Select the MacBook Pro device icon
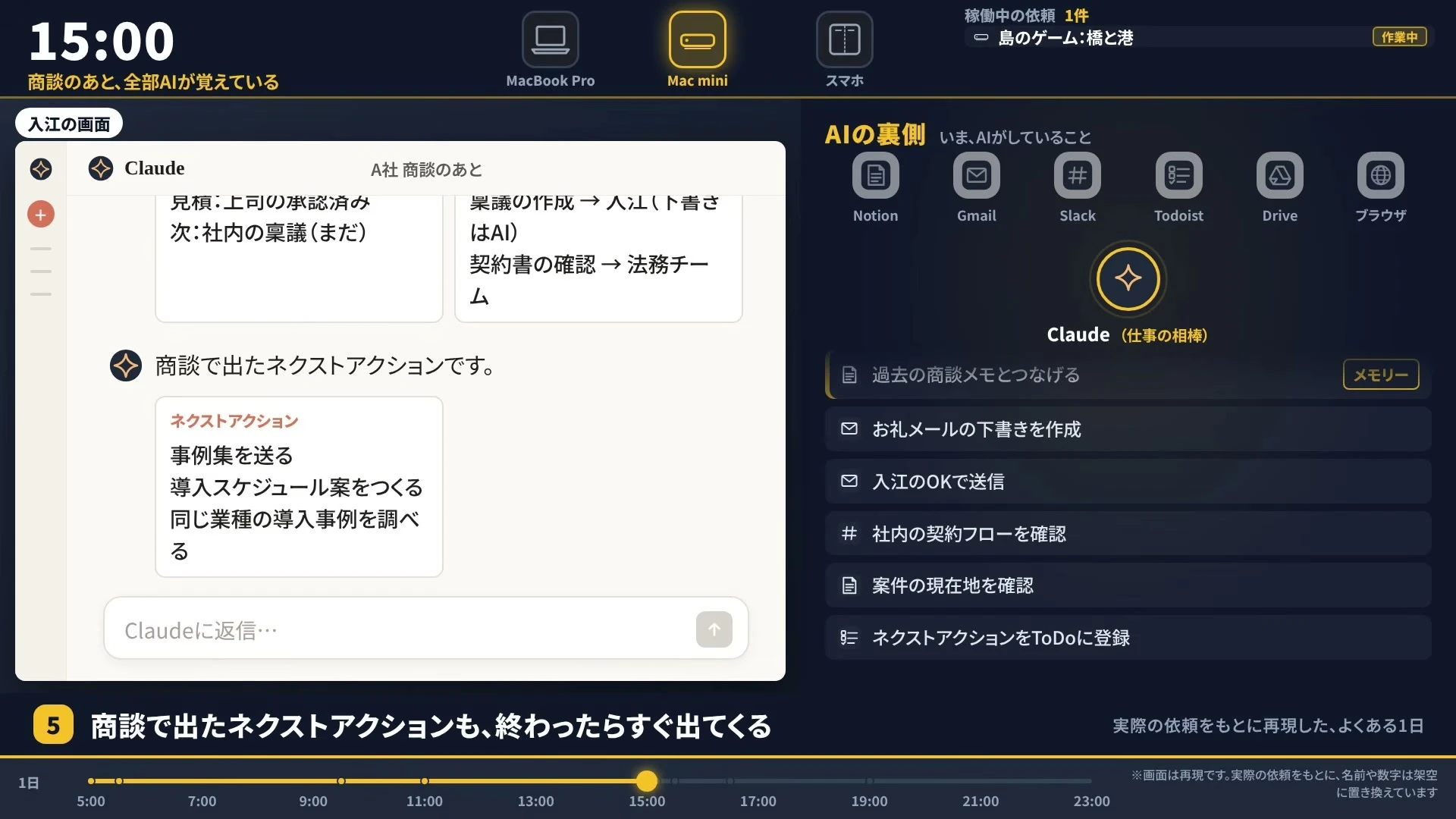1456x819 pixels. [550, 39]
